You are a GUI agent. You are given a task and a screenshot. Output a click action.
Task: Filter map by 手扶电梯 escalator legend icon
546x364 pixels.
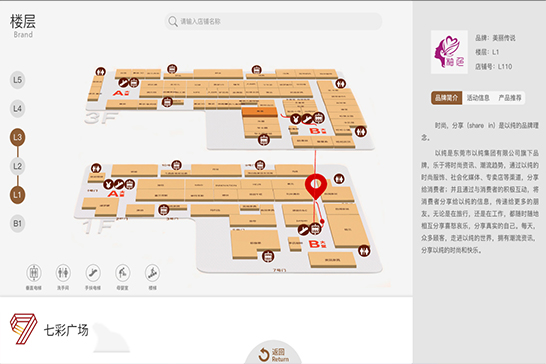click(93, 273)
